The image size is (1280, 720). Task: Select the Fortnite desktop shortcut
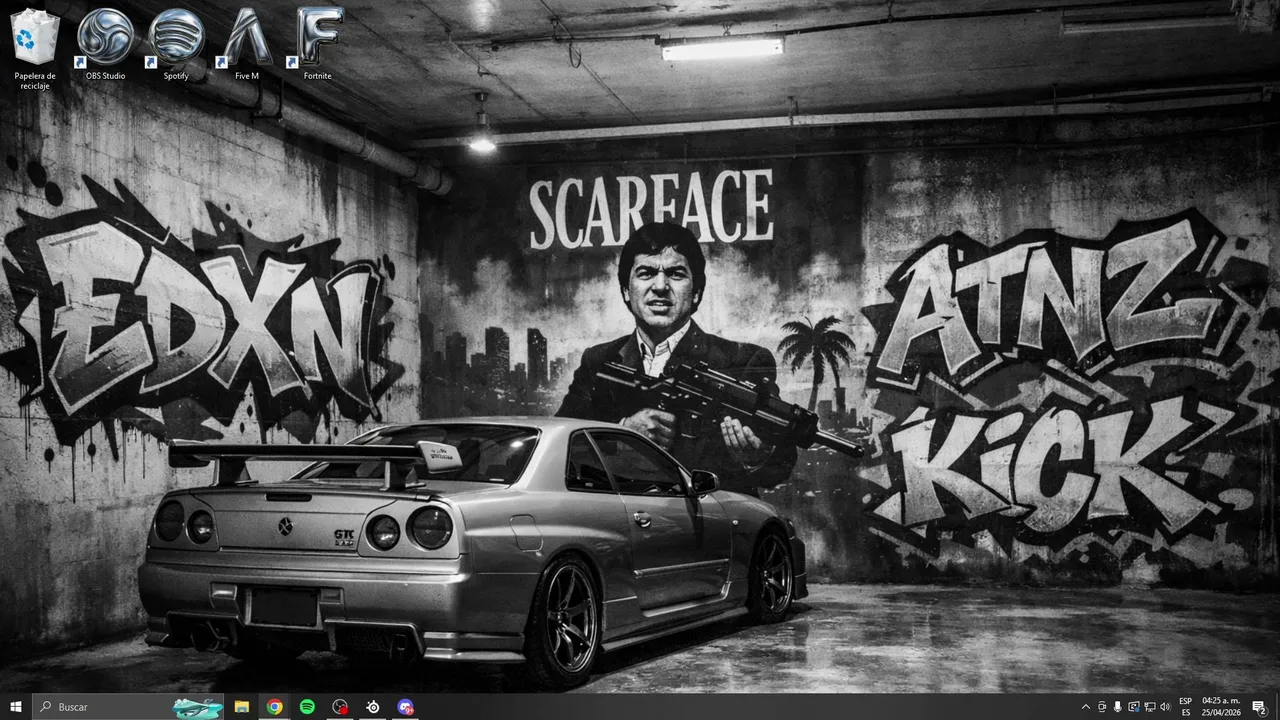coord(318,44)
